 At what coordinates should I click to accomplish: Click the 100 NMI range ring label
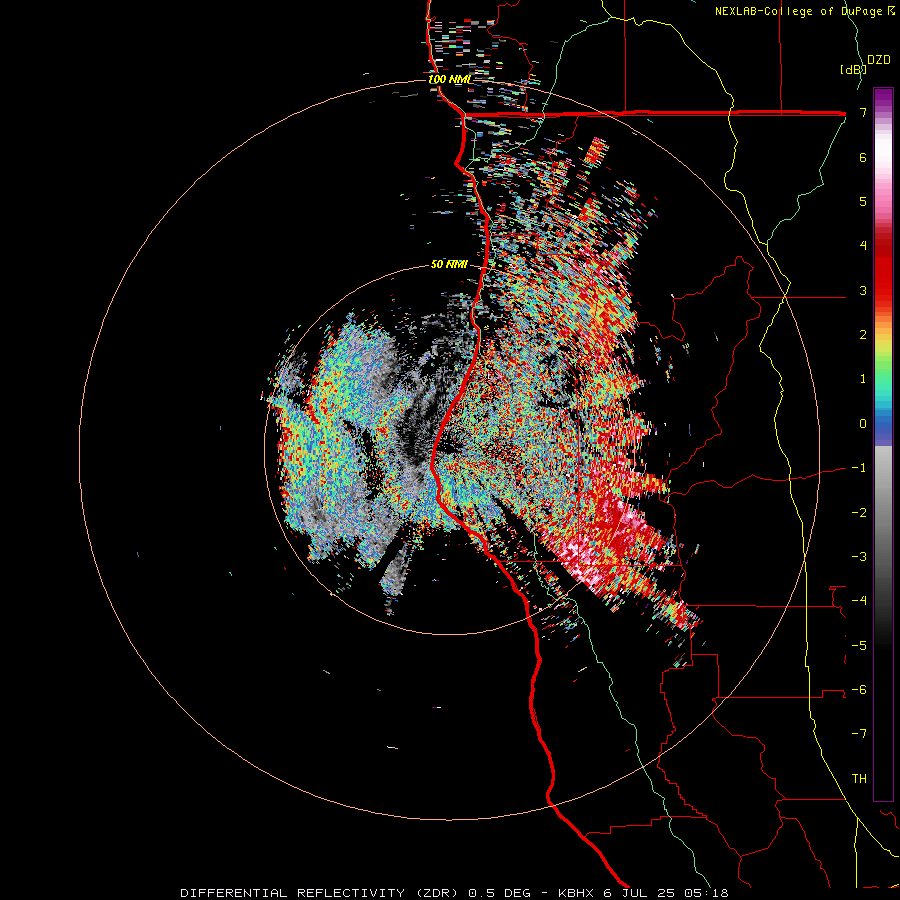[x=449, y=79]
